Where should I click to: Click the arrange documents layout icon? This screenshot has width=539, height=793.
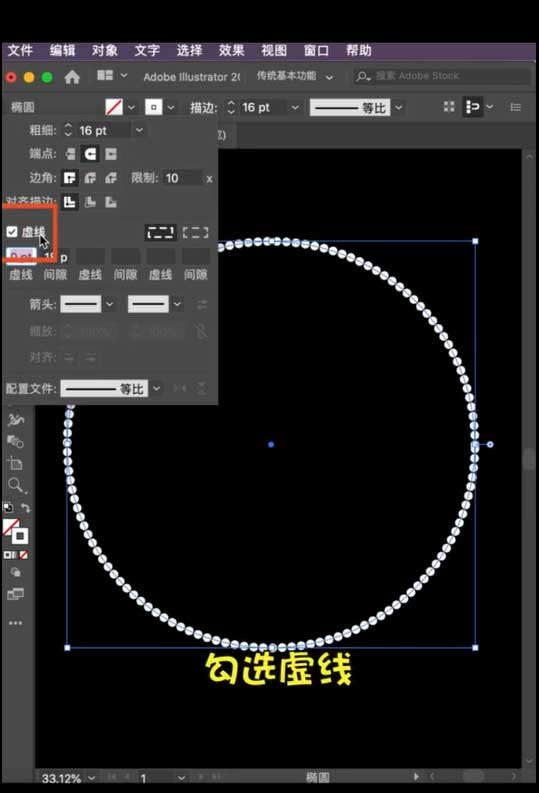[x=105, y=75]
